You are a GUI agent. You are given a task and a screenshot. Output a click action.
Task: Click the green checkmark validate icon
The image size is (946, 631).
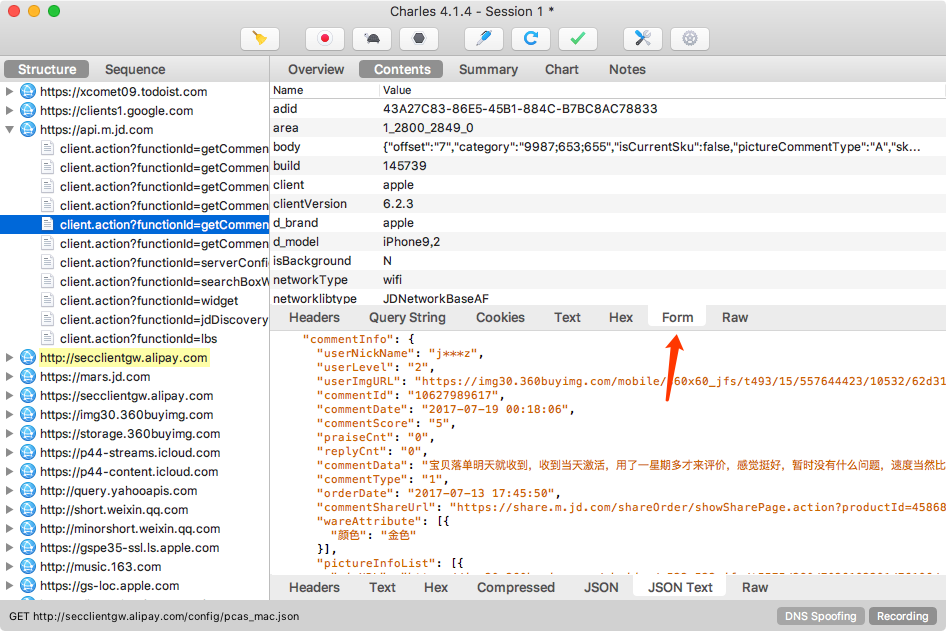[x=577, y=38]
